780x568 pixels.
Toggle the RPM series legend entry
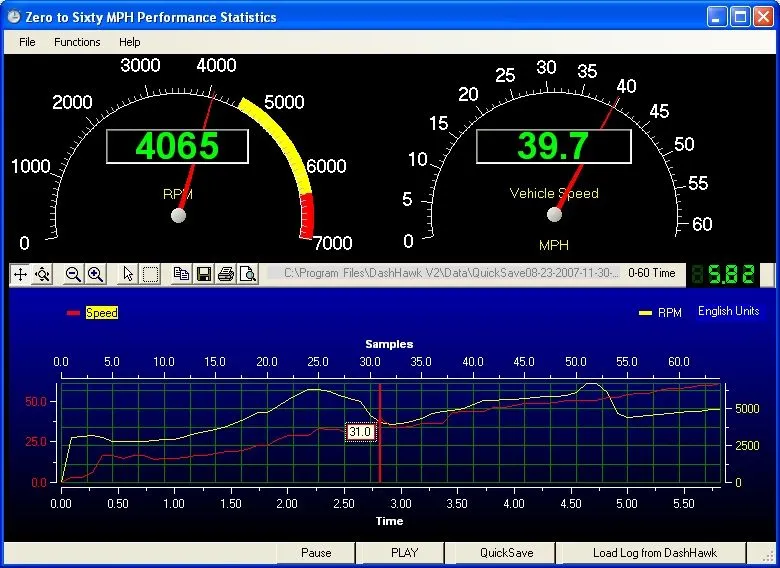[669, 313]
